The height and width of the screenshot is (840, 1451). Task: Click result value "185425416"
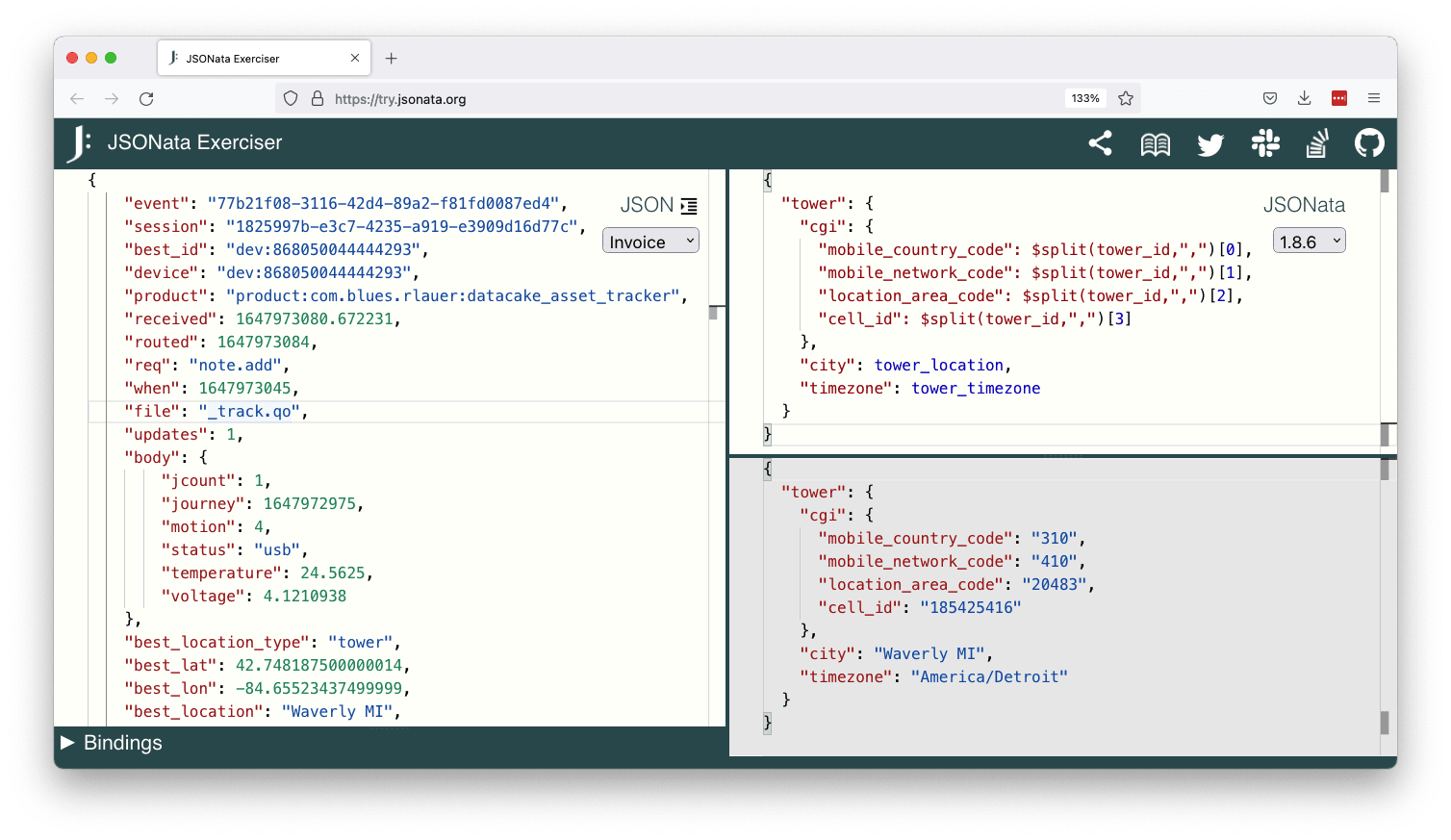(x=971, y=608)
